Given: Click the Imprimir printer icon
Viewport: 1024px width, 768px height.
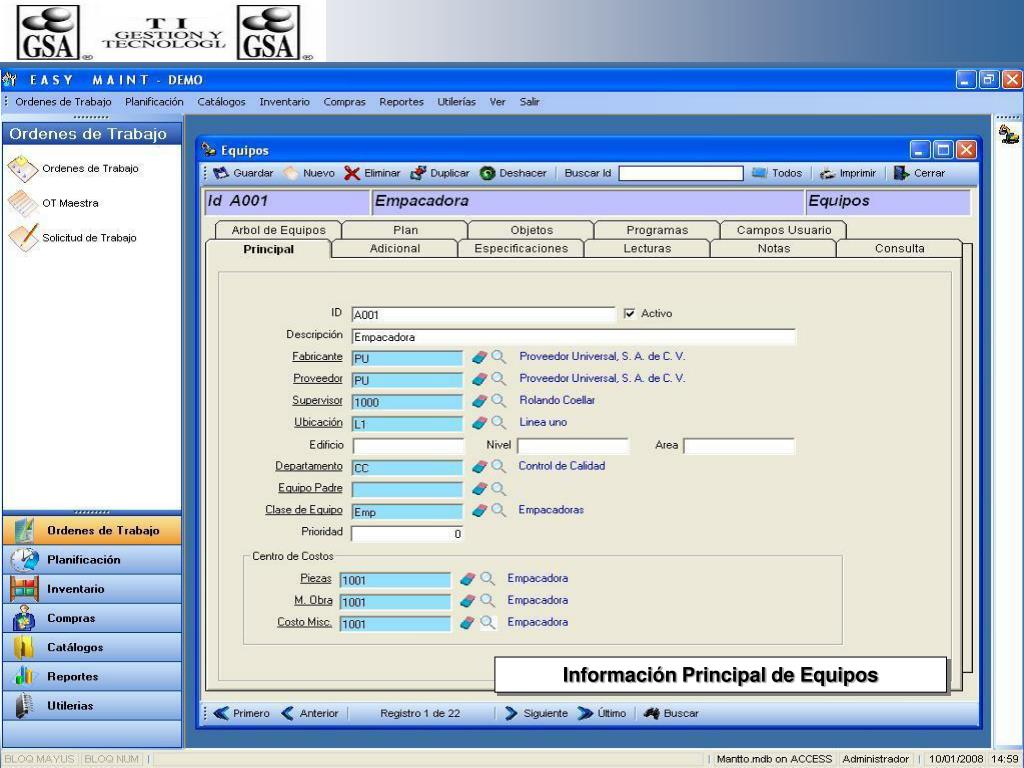Looking at the screenshot, I should pos(827,173).
